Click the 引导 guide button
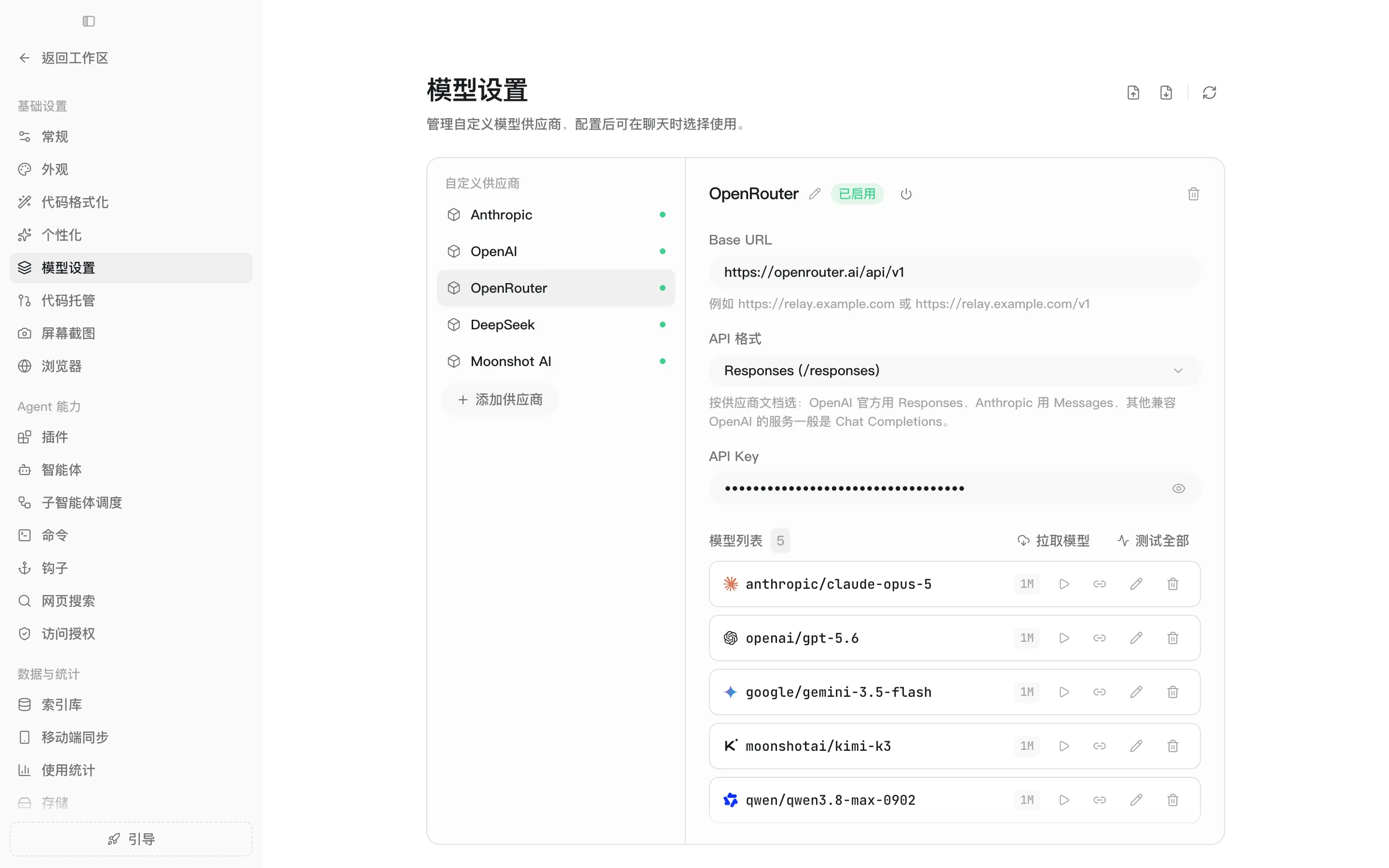Viewport: 1389px width, 868px height. pos(131,839)
